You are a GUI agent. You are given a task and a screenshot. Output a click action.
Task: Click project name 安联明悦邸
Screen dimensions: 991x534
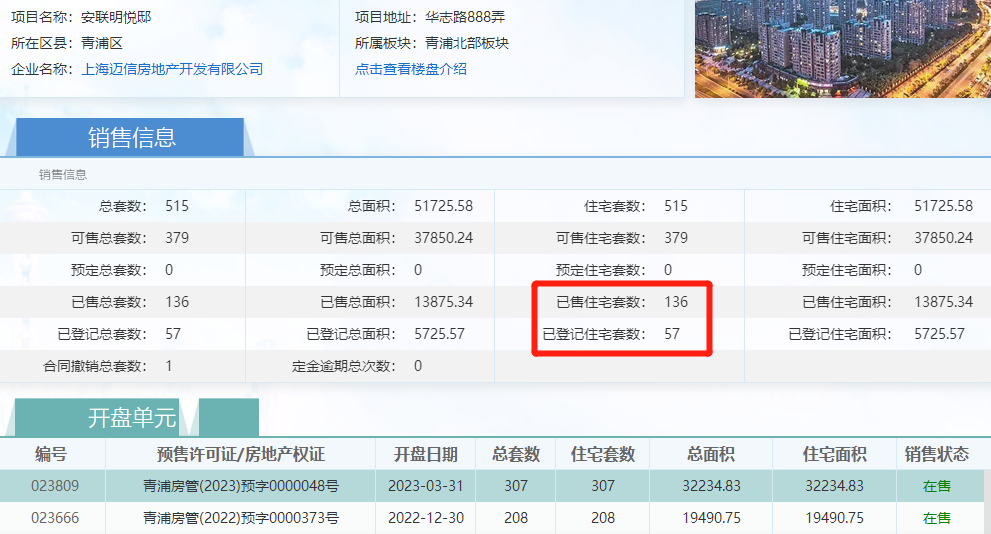116,17
